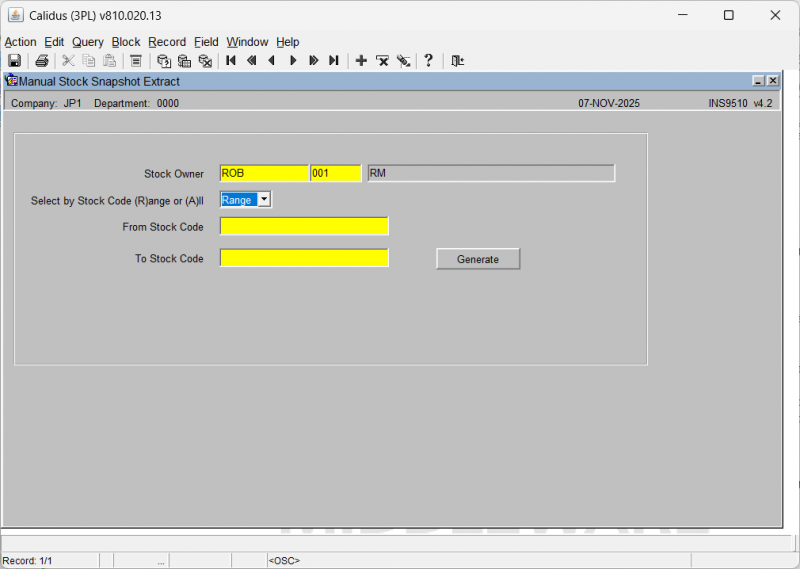Click the Enter Query database icon
800x569 pixels.
[164, 61]
